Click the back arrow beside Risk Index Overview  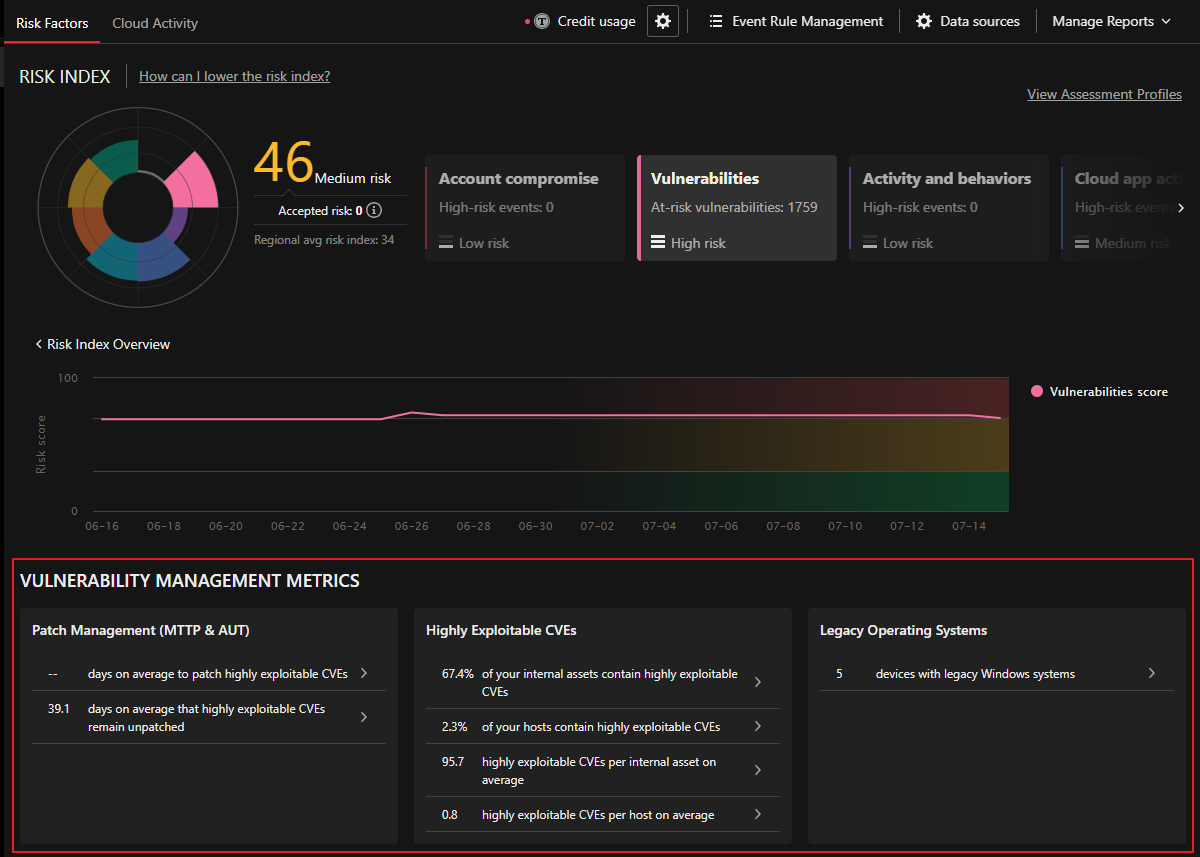(x=39, y=344)
